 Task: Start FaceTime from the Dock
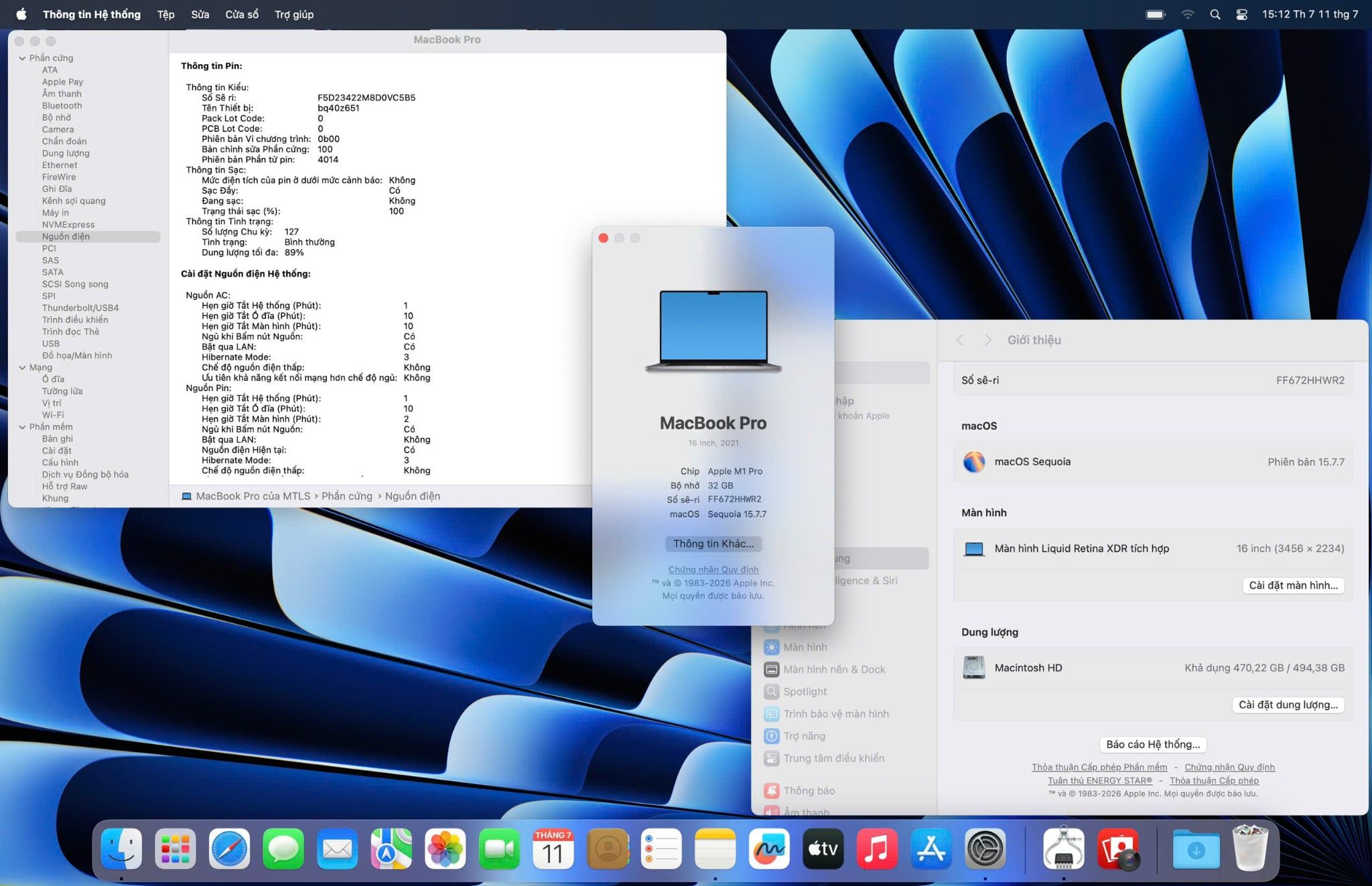(x=499, y=849)
